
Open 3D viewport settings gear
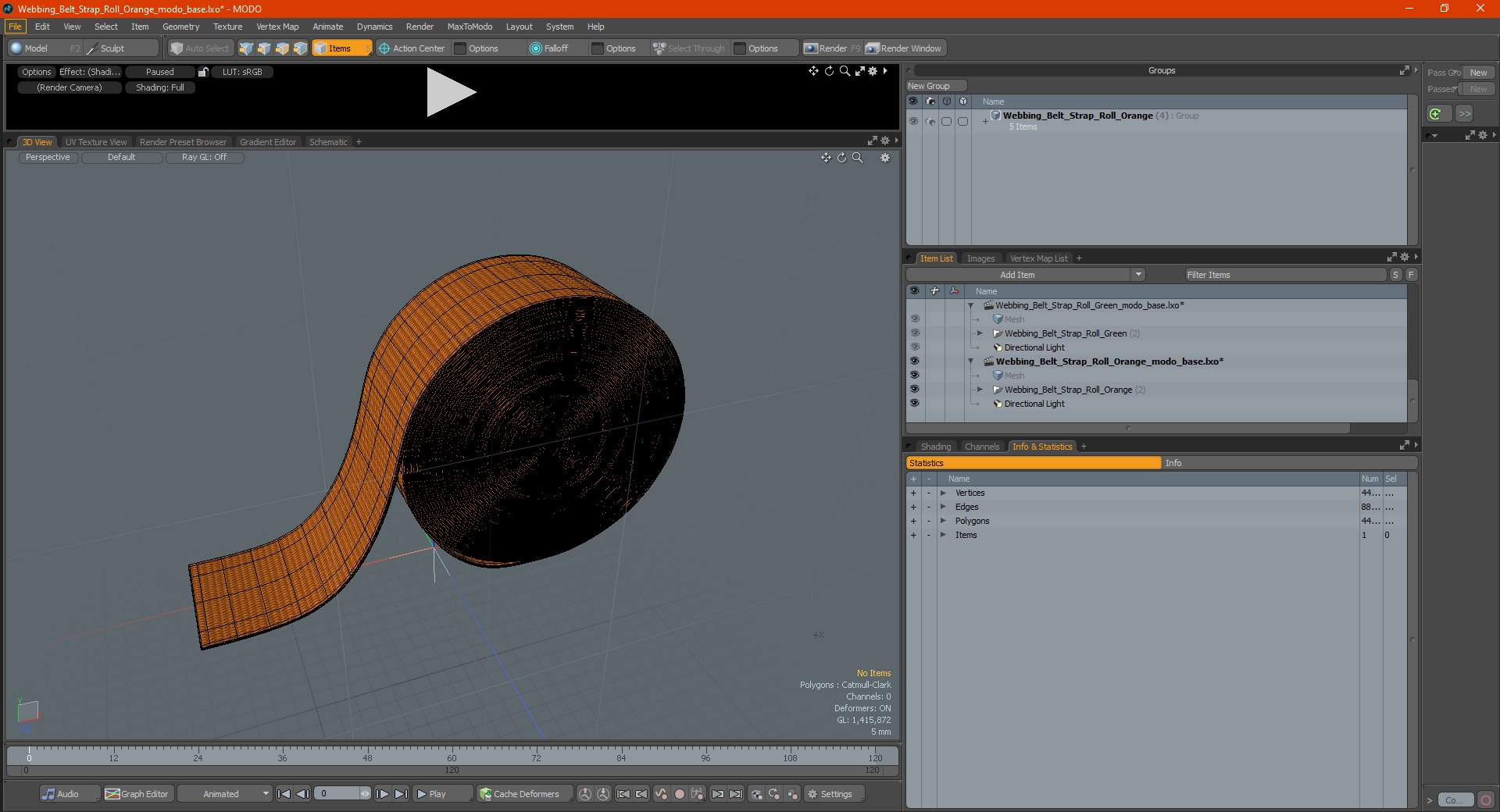885,158
